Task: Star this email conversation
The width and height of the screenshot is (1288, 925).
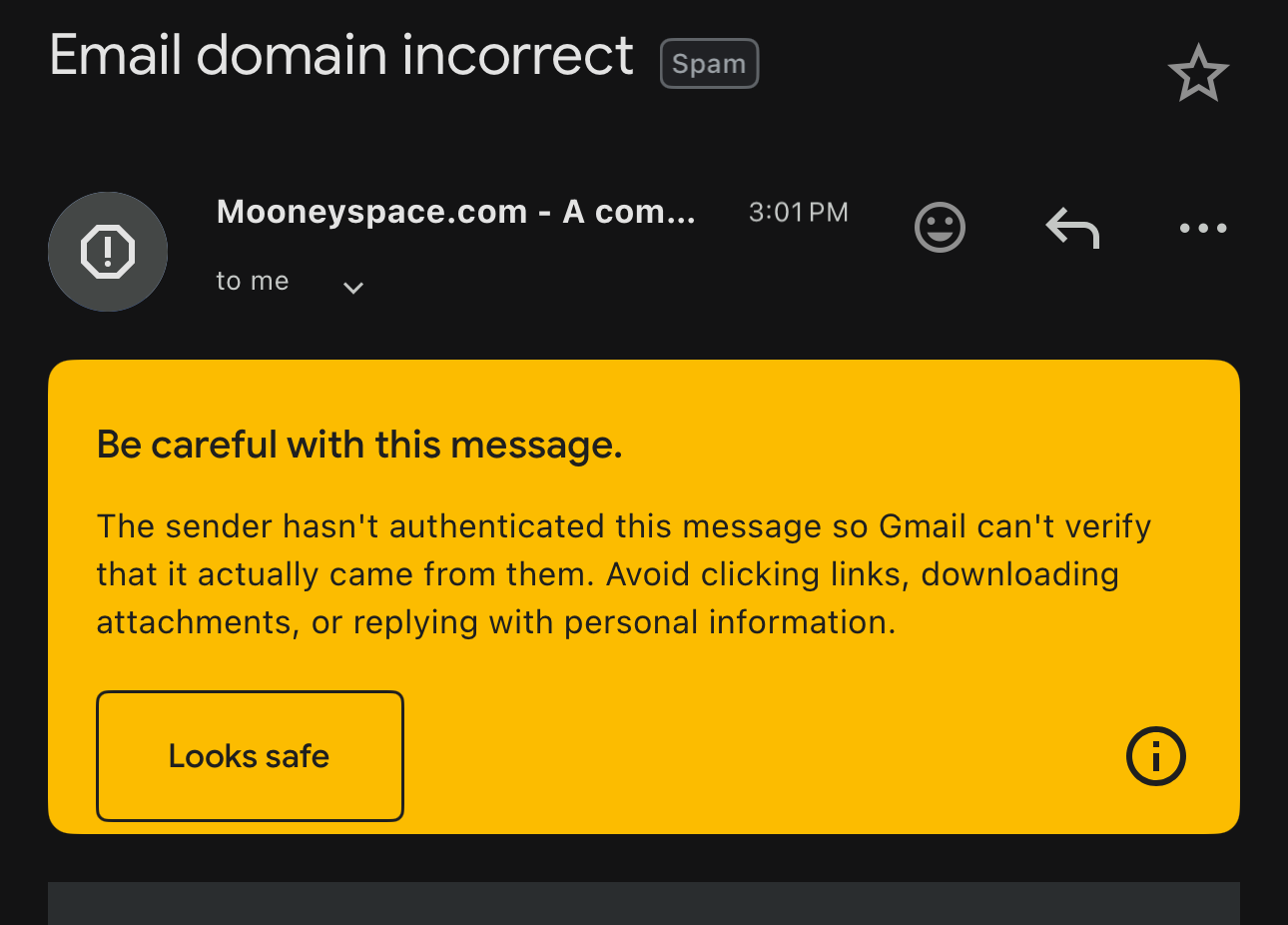Action: [x=1197, y=74]
